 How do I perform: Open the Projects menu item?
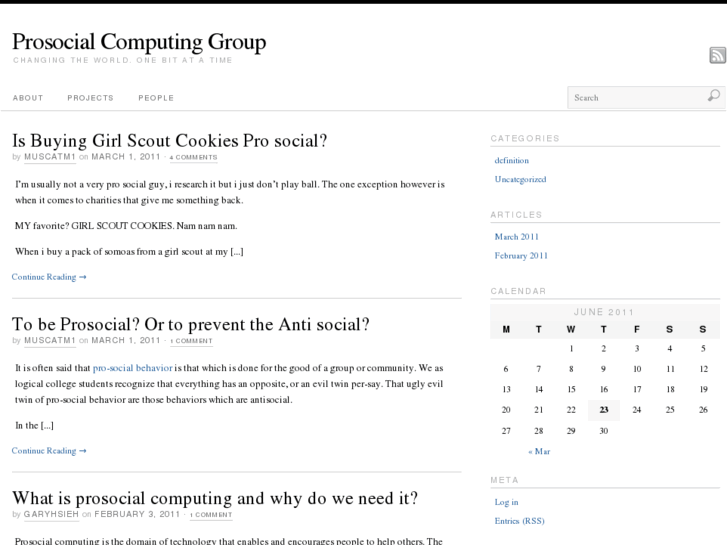pos(90,98)
